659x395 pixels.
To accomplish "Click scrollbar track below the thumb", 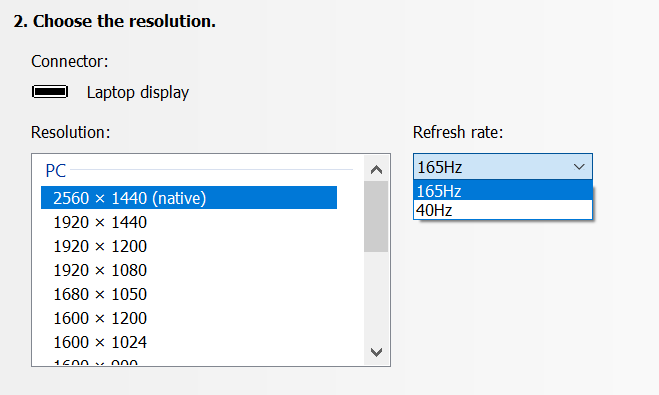I will [x=376, y=296].
